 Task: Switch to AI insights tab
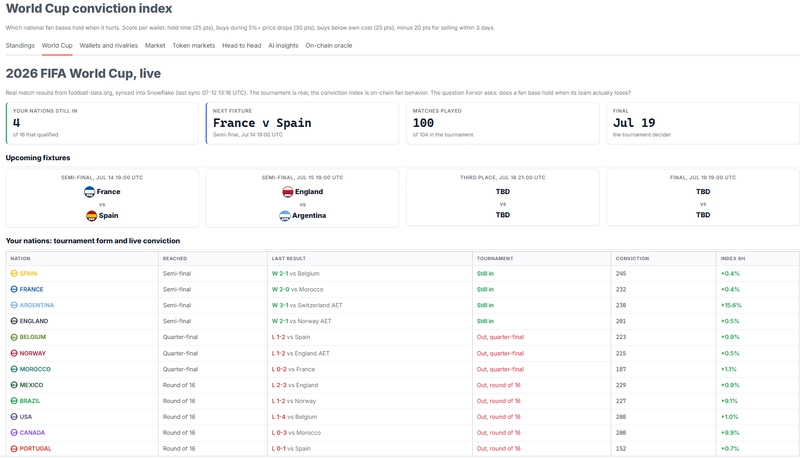tap(283, 45)
